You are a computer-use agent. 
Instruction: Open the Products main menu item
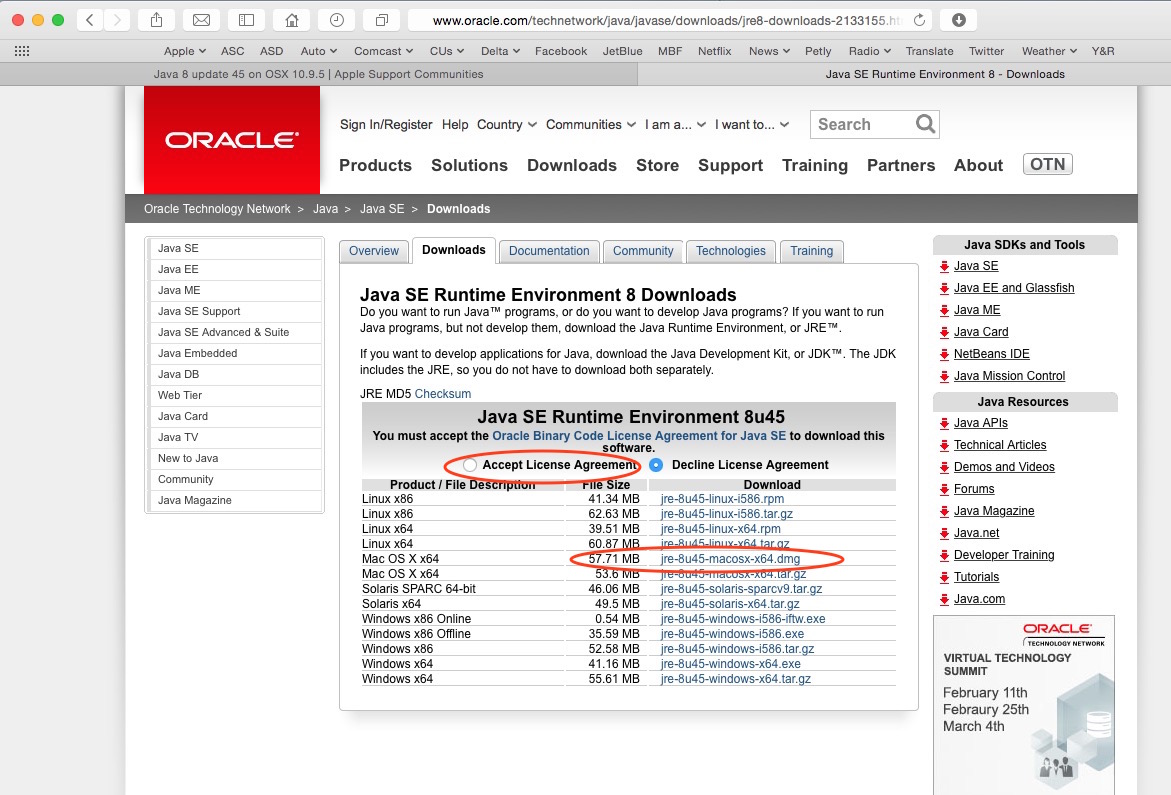pyautogui.click(x=376, y=165)
